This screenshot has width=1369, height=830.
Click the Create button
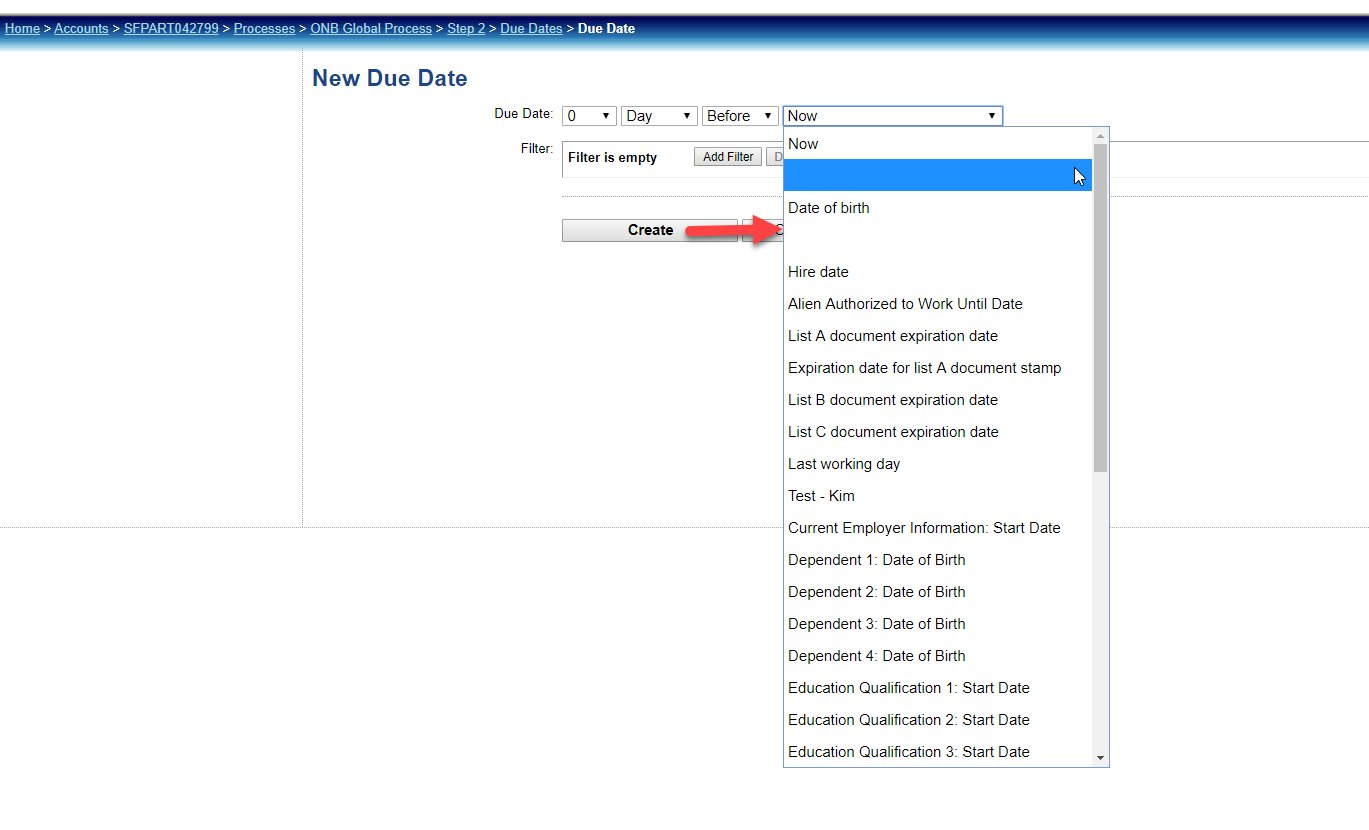tap(650, 230)
